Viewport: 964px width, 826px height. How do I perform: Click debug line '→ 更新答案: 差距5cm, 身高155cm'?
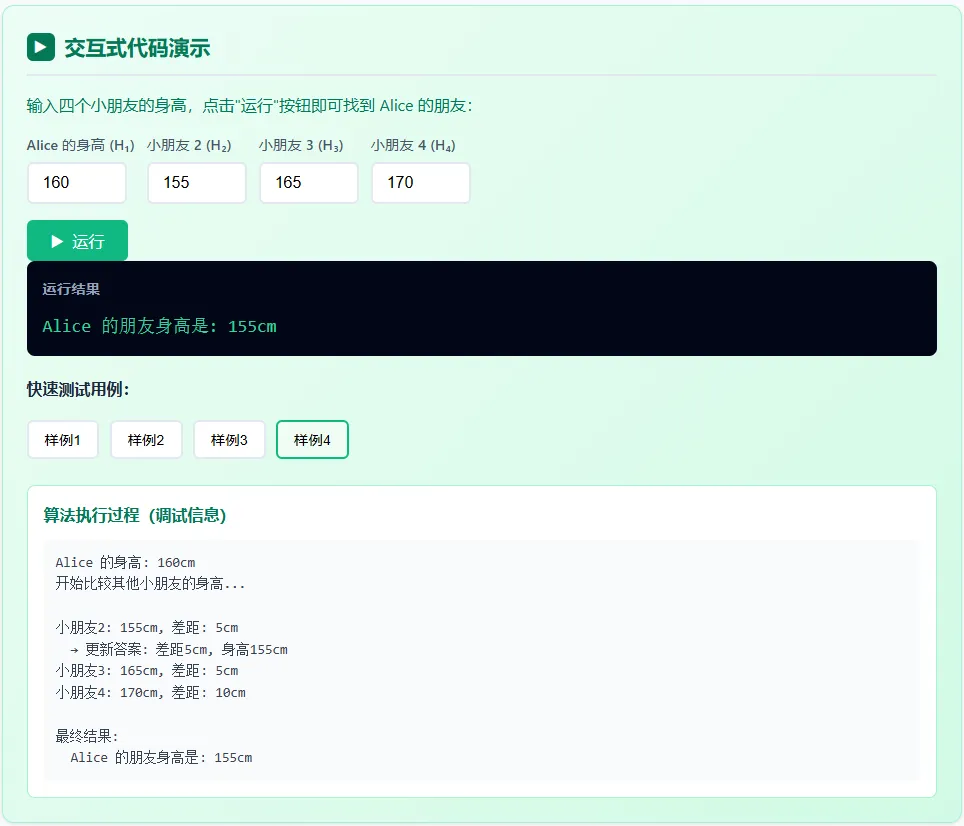(179, 650)
